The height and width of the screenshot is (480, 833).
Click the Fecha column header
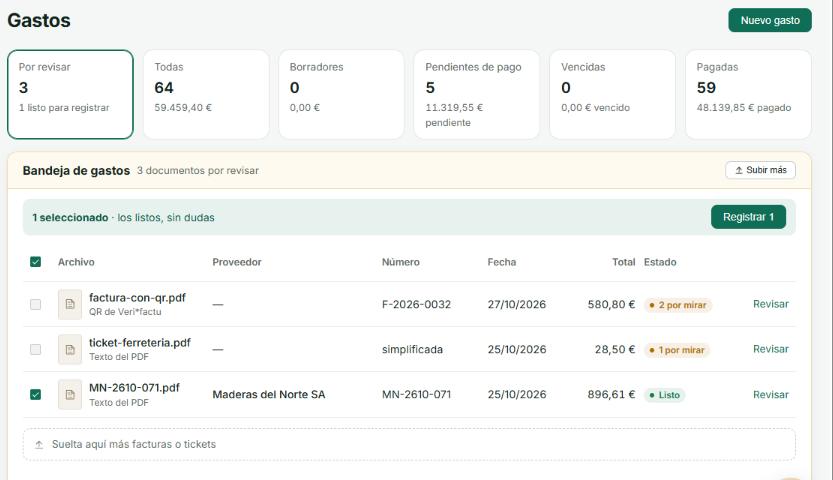502,262
